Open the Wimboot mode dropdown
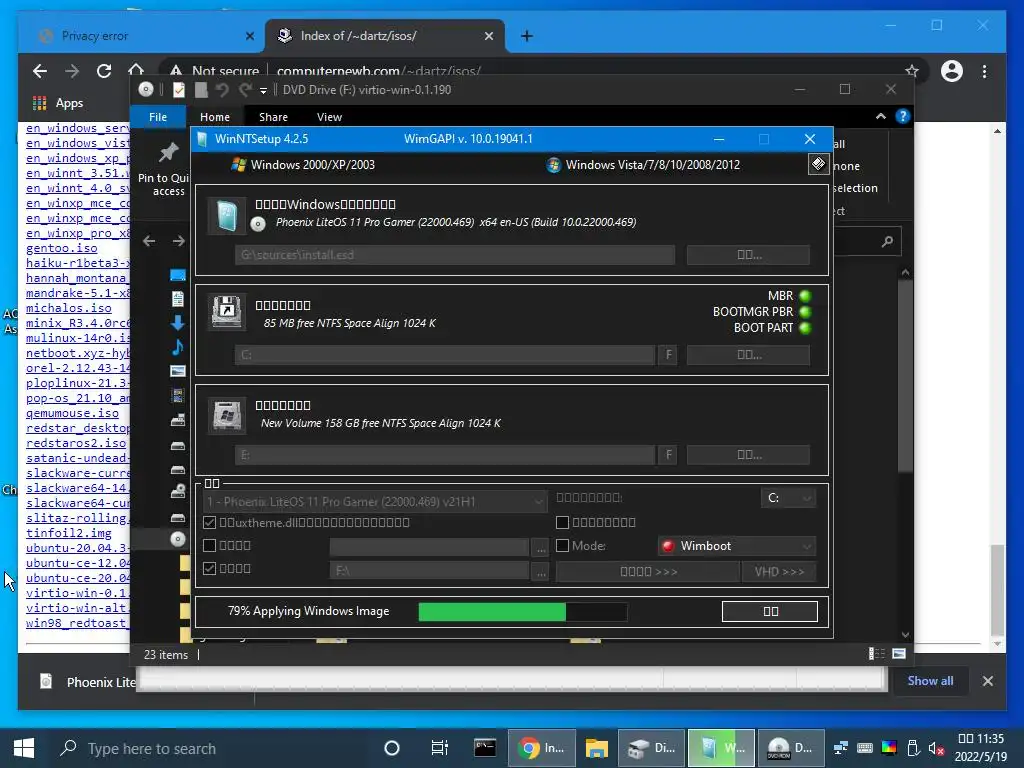 pos(737,546)
